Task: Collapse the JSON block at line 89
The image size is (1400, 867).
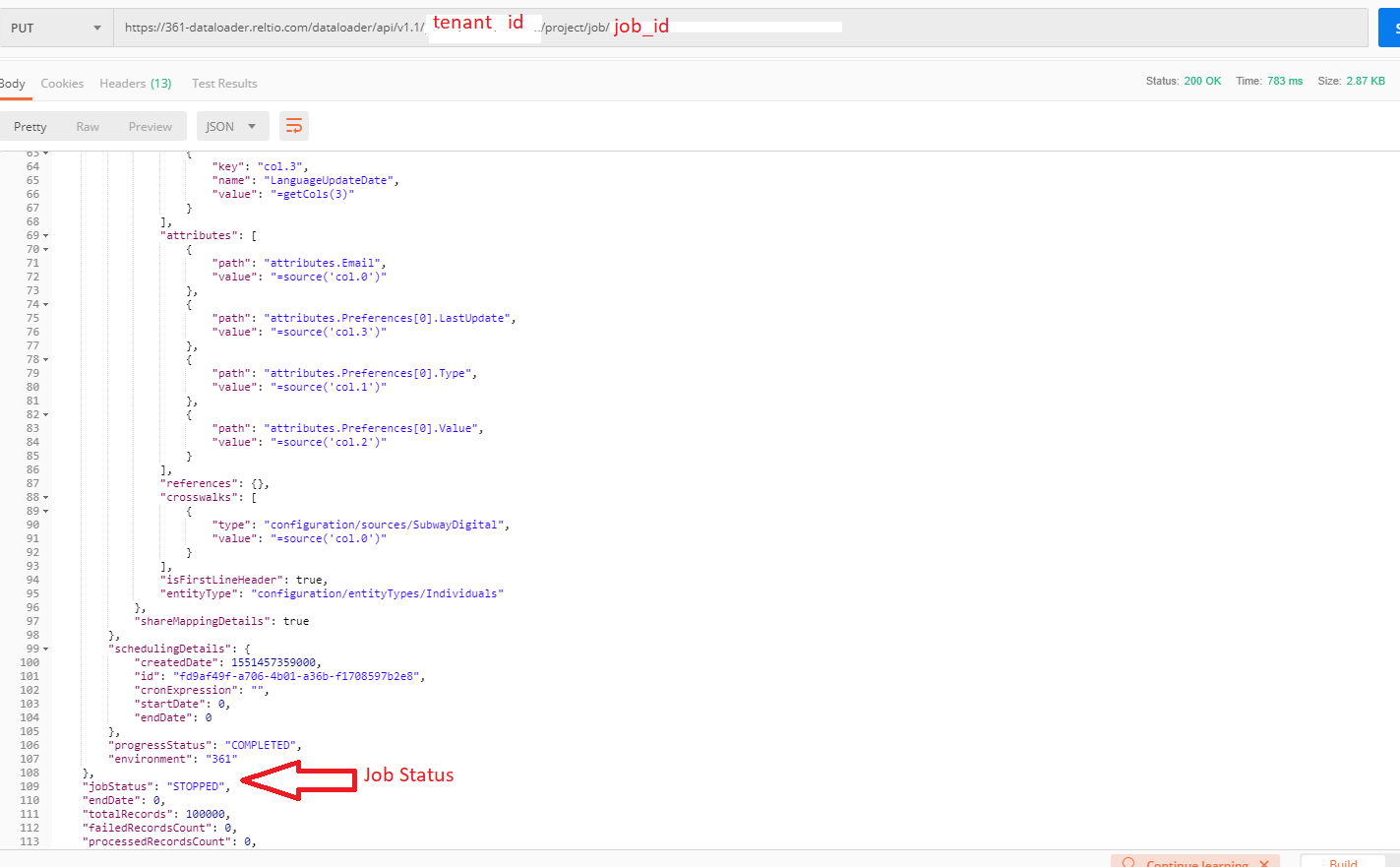Action: [45, 512]
